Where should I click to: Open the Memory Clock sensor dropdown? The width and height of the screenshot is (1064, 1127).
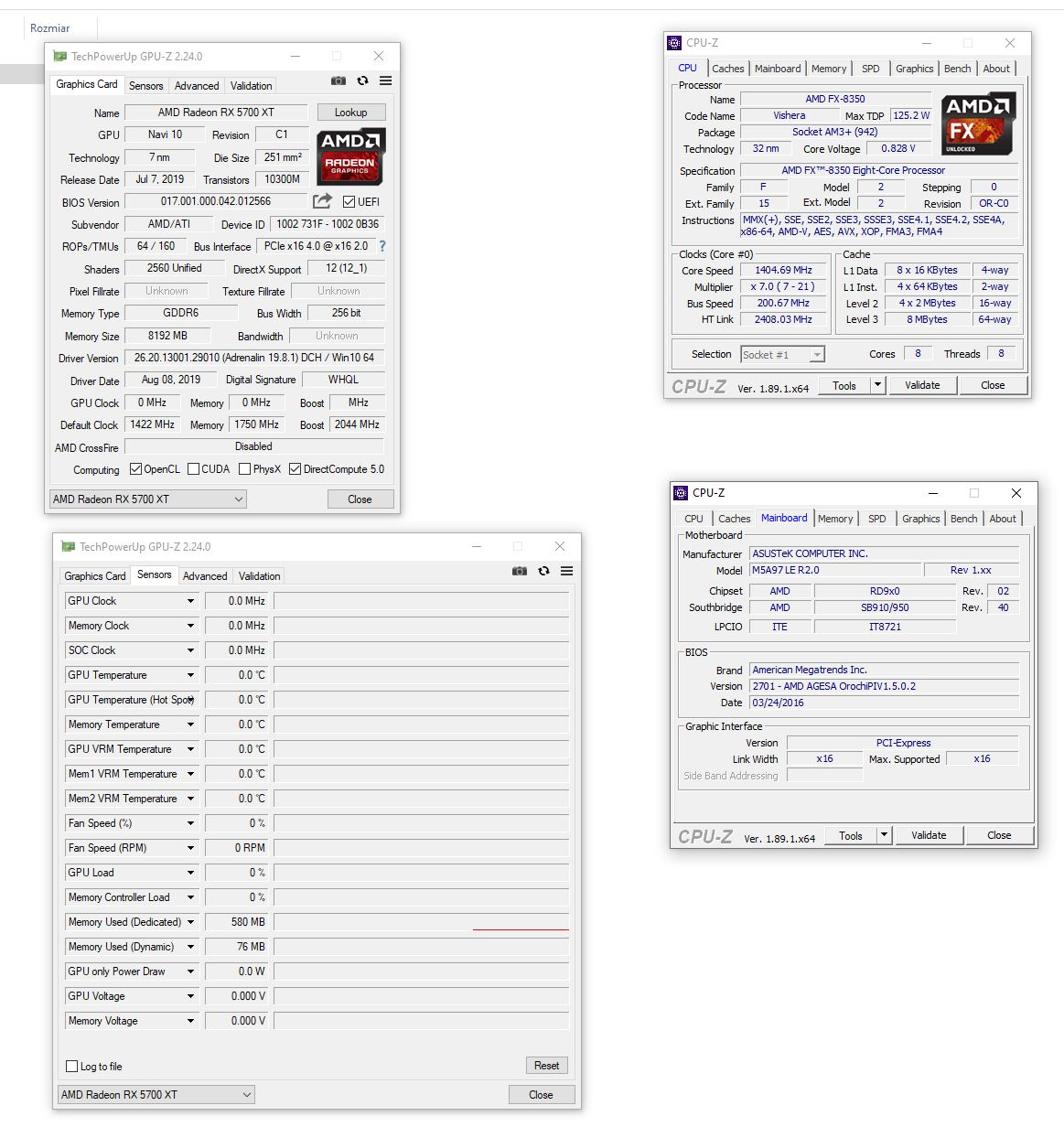pos(191,626)
